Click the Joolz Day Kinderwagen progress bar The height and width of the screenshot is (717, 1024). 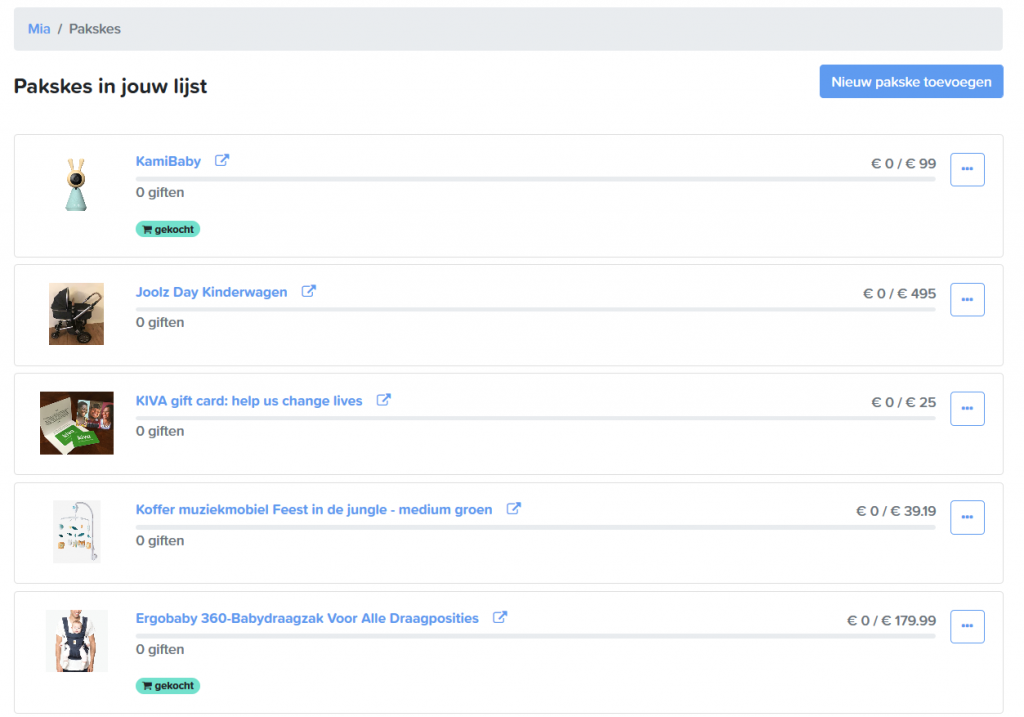[x=536, y=310]
